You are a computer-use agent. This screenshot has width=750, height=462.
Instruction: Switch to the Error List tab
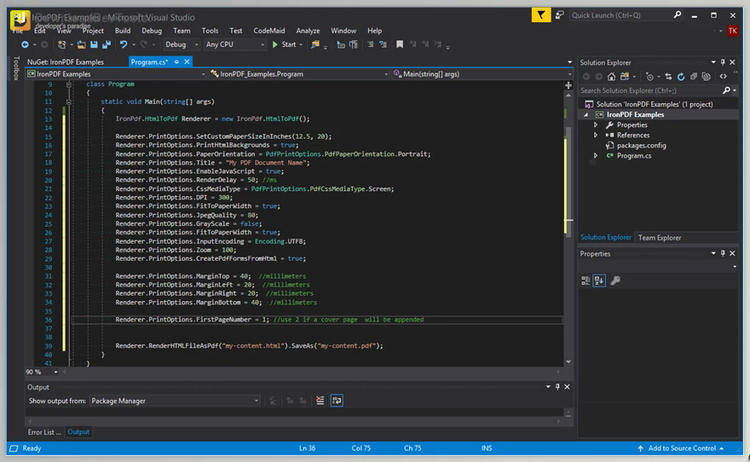(x=44, y=432)
